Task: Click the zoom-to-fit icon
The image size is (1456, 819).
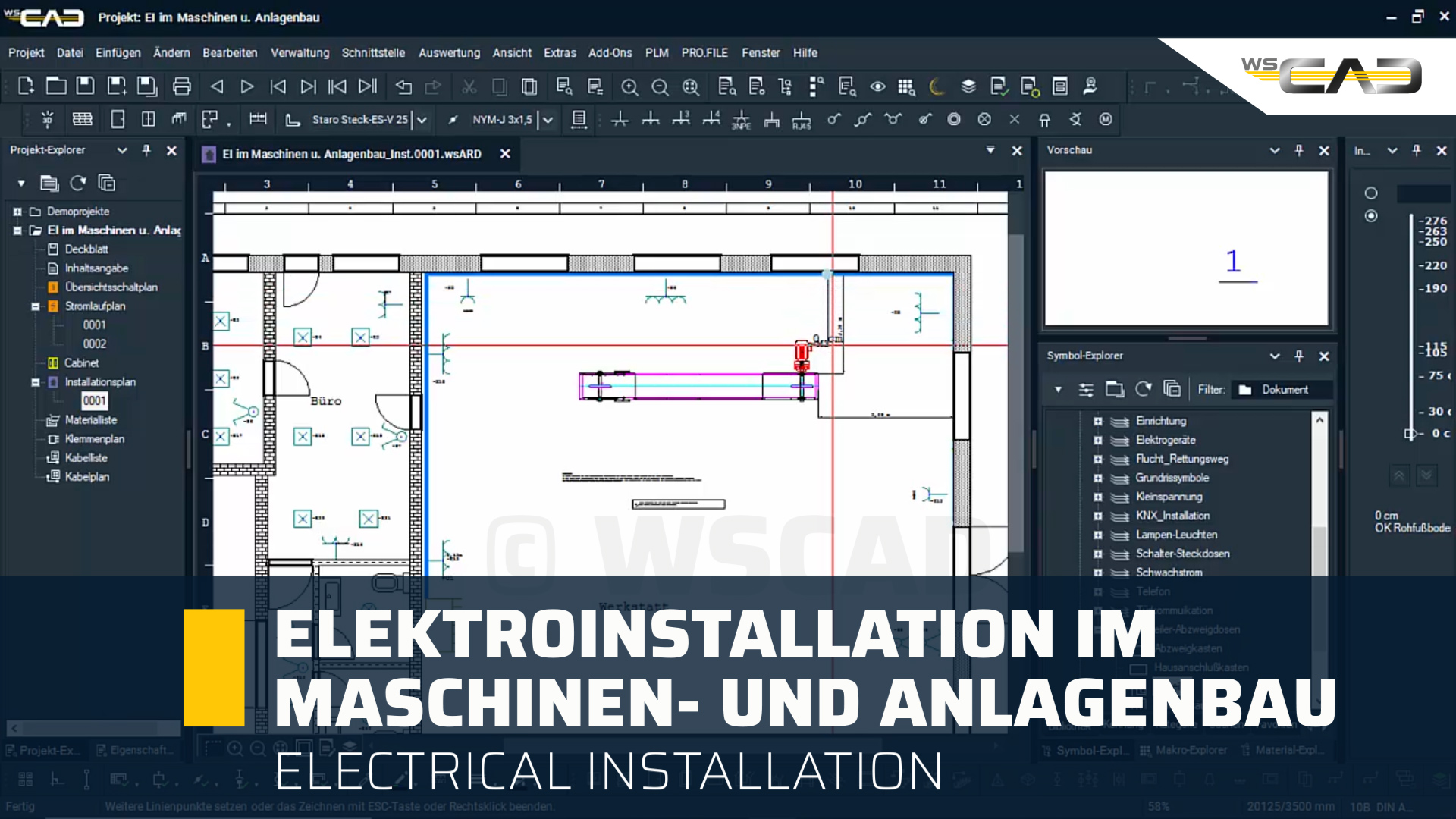Action: [x=691, y=86]
